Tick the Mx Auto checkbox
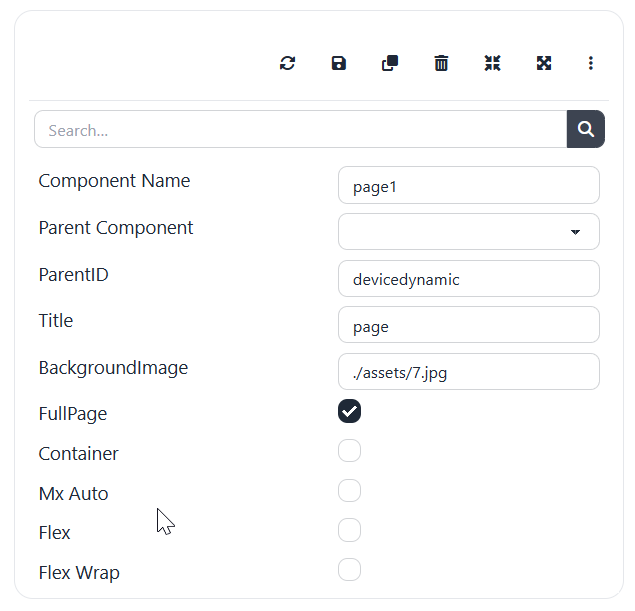The image size is (635, 611). tap(349, 491)
